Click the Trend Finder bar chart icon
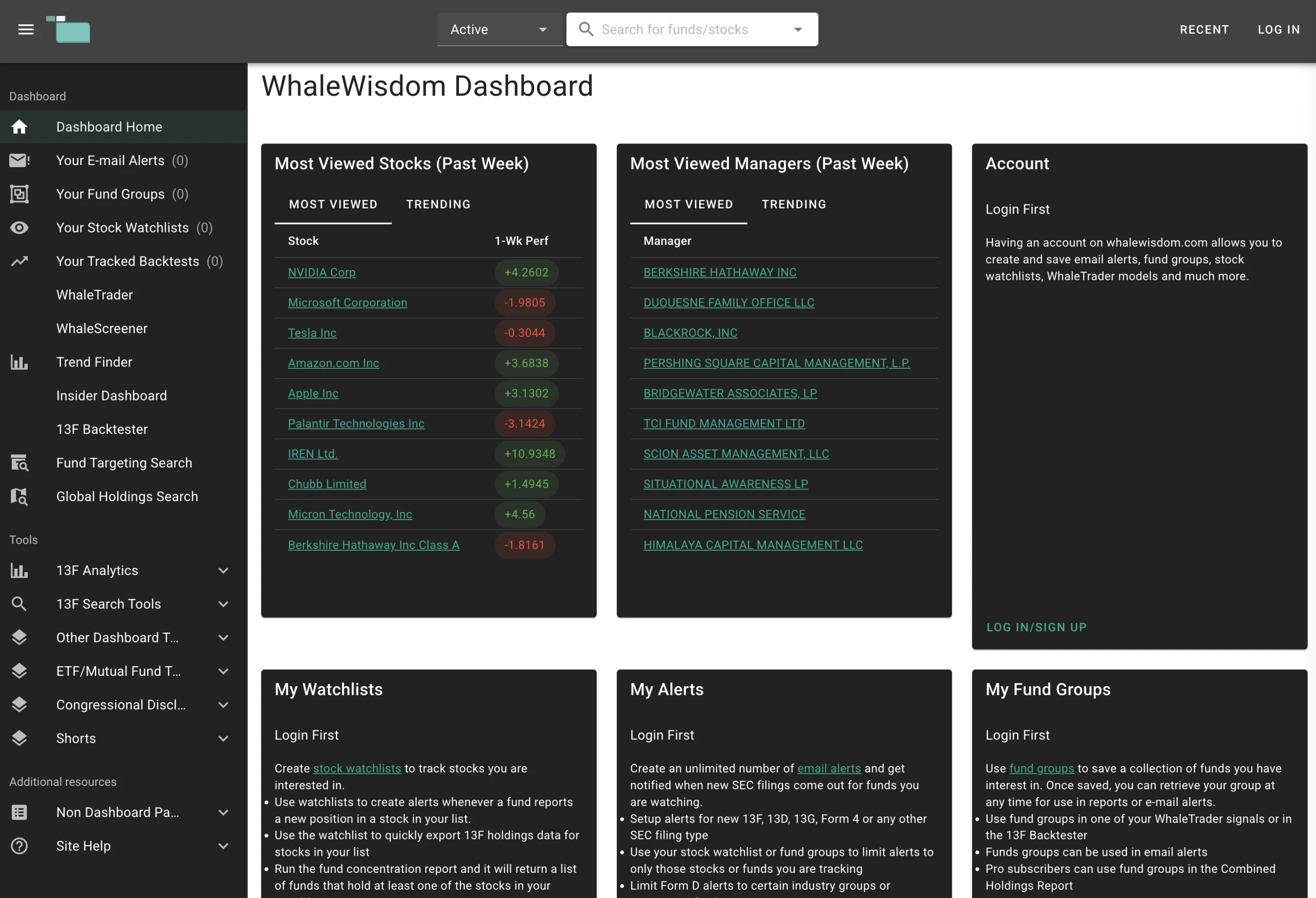The image size is (1316, 898). tap(19, 362)
